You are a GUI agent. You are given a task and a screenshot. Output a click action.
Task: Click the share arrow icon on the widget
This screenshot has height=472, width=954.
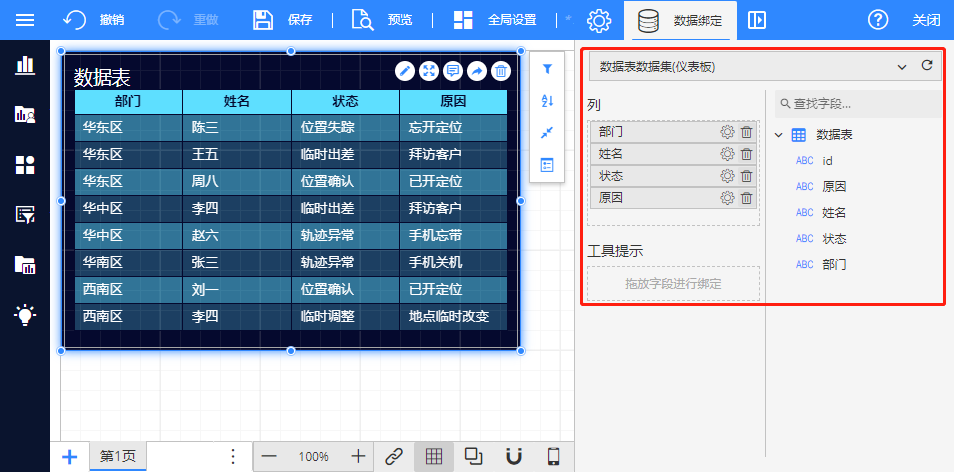(x=477, y=70)
